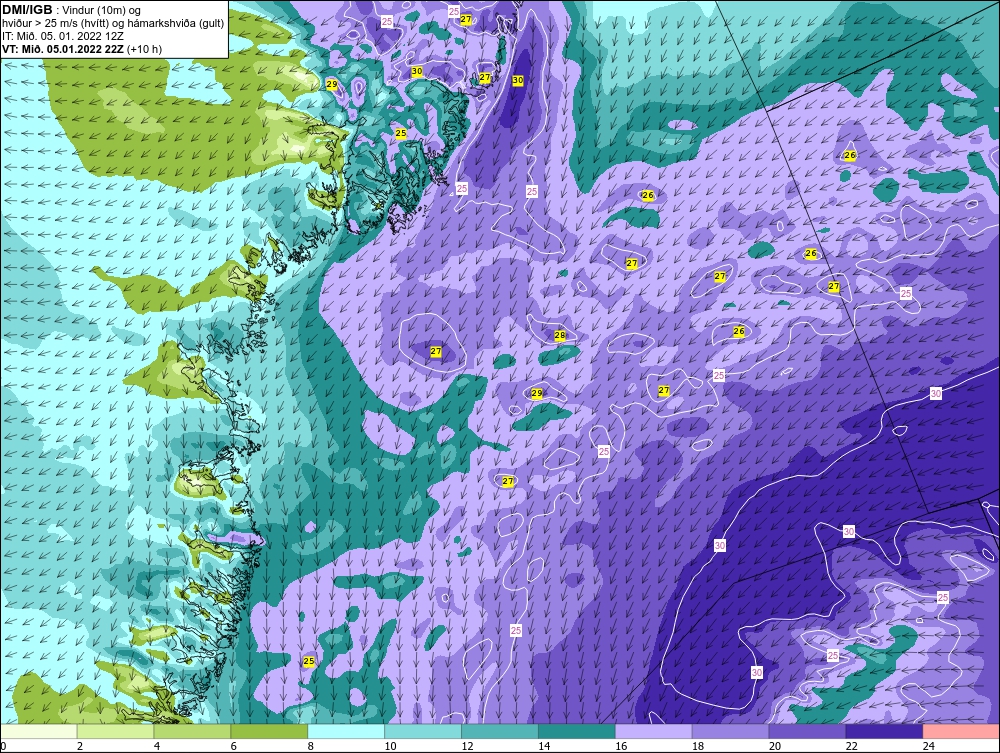Click the "4" tick label on the color scale
Screen dimensions: 1000x753
157,746
